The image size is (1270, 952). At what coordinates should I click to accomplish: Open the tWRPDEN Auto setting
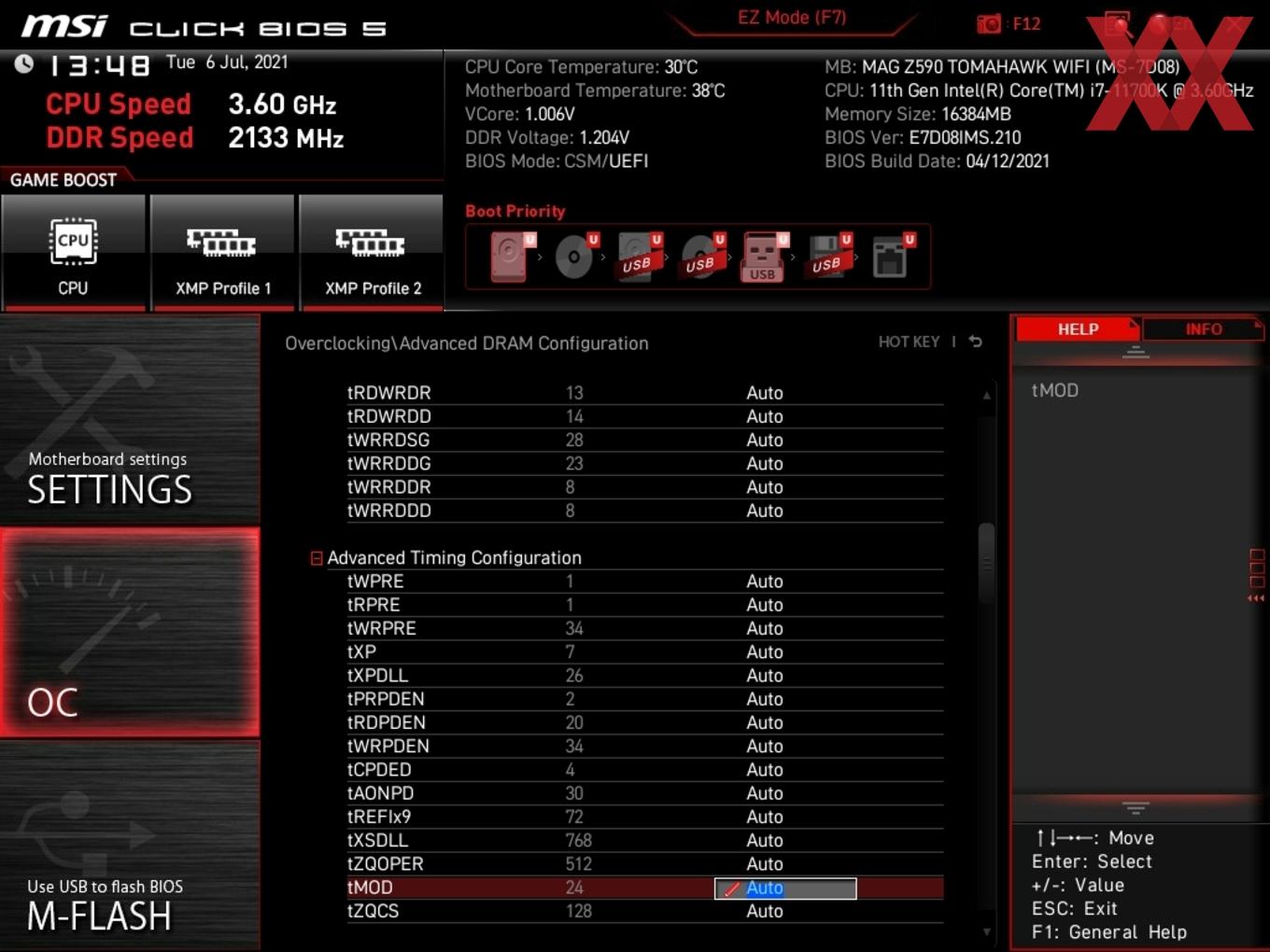click(765, 747)
